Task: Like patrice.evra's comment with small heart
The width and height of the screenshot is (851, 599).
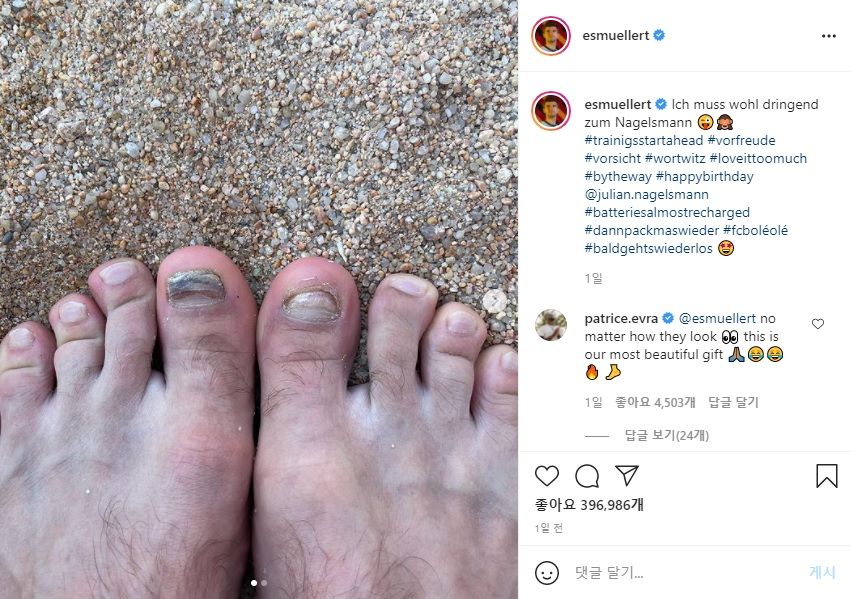Action: pyautogui.click(x=818, y=324)
